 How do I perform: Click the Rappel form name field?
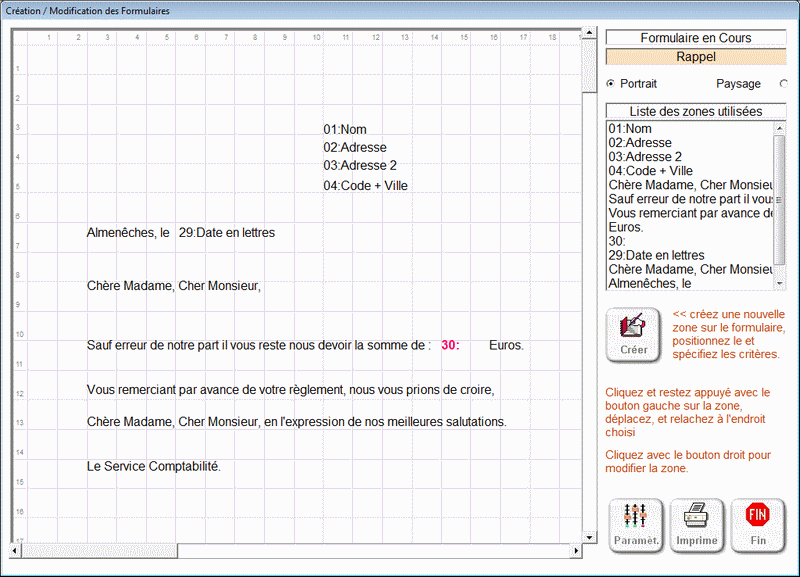[696, 57]
